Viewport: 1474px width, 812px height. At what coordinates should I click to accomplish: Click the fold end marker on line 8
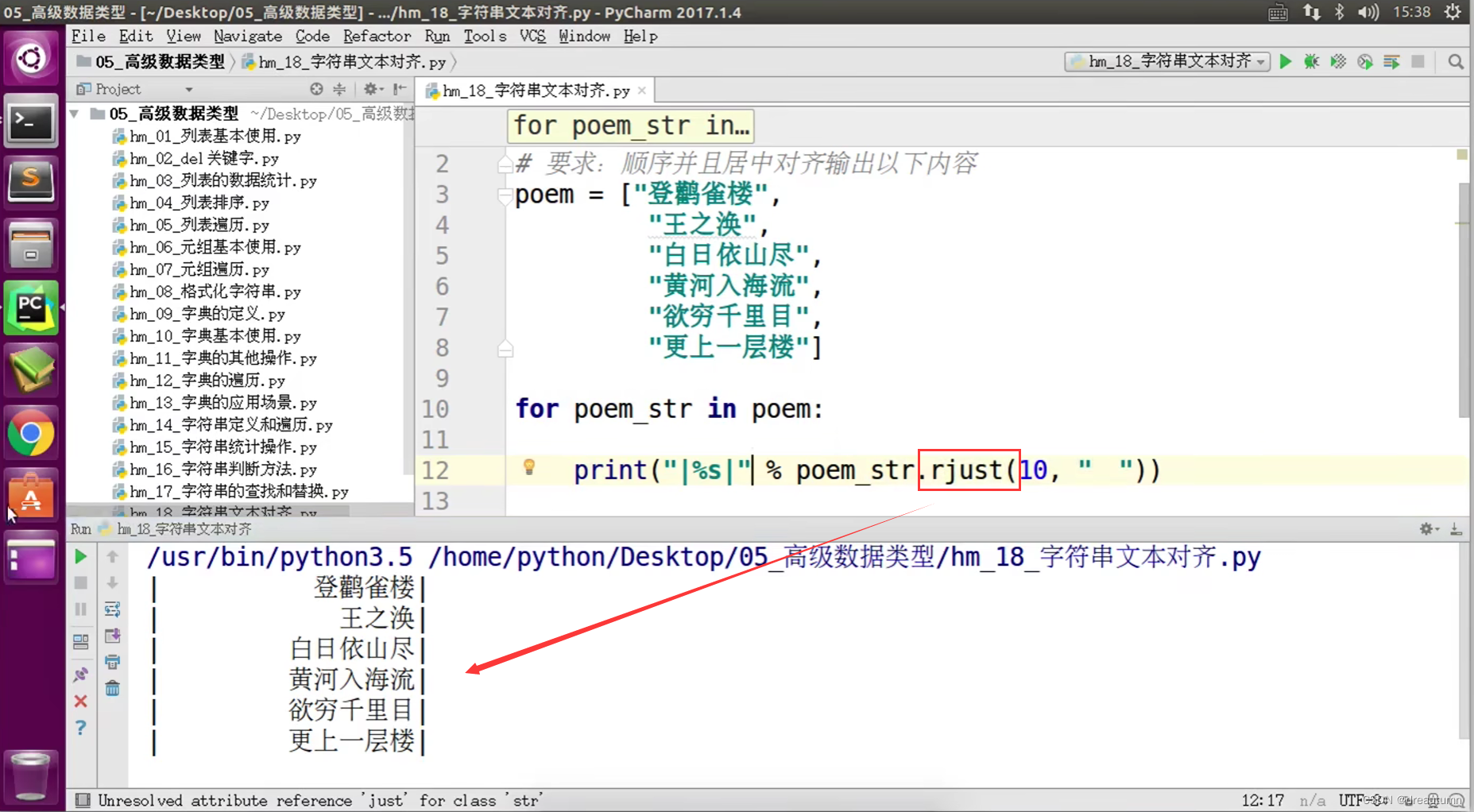coord(505,348)
